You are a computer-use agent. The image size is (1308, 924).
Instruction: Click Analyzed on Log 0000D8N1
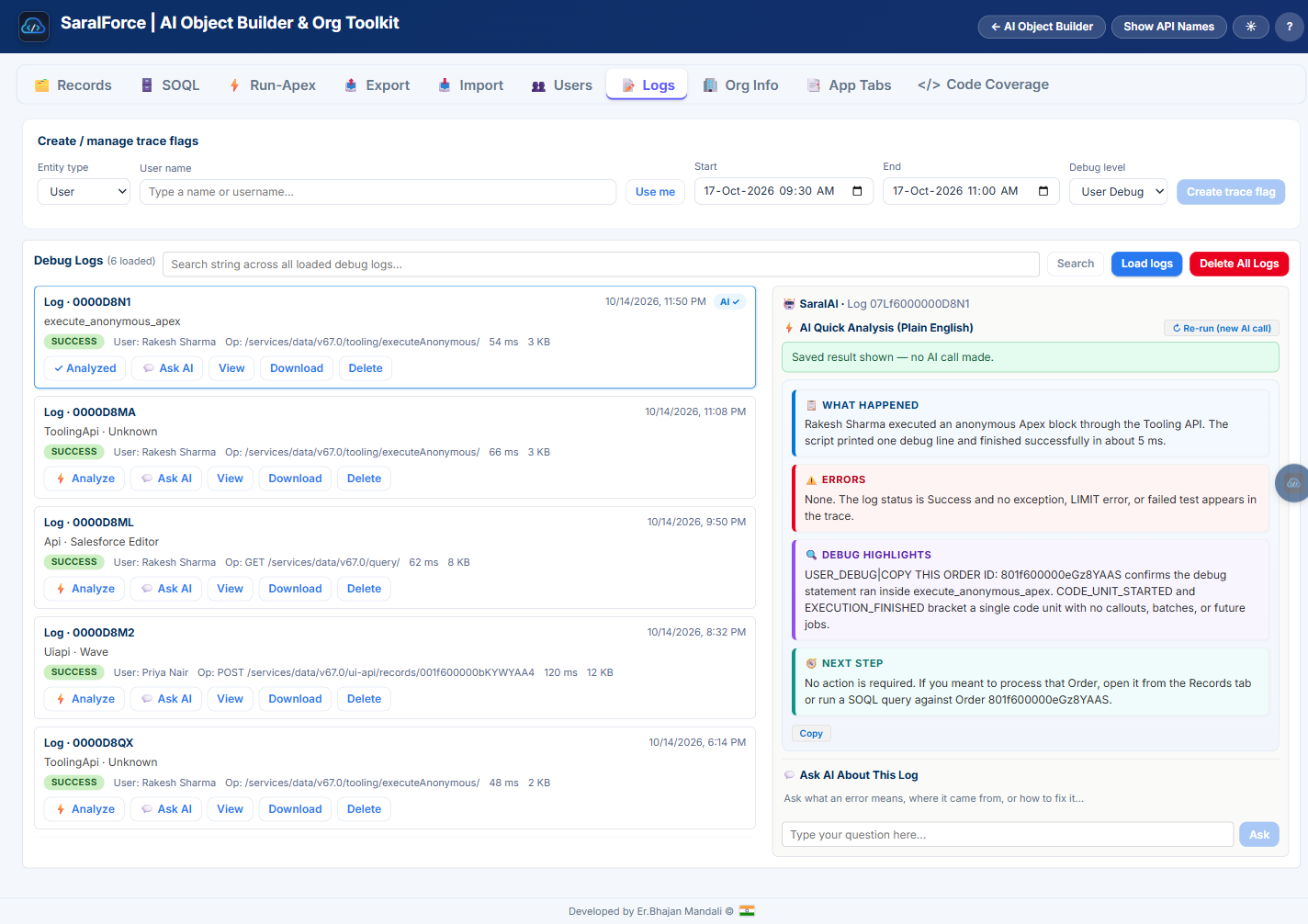(85, 368)
